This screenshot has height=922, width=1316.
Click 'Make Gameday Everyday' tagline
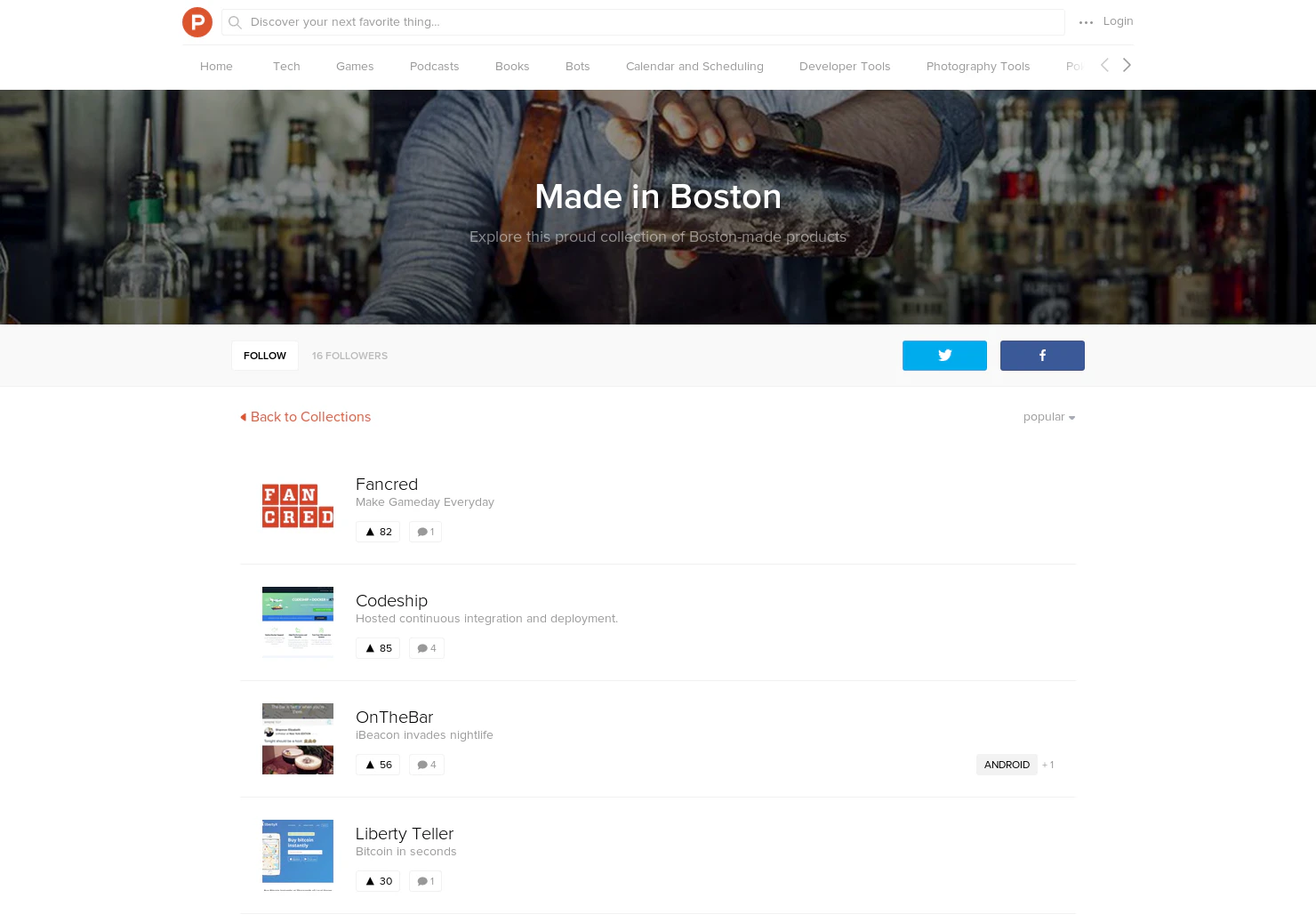(425, 502)
